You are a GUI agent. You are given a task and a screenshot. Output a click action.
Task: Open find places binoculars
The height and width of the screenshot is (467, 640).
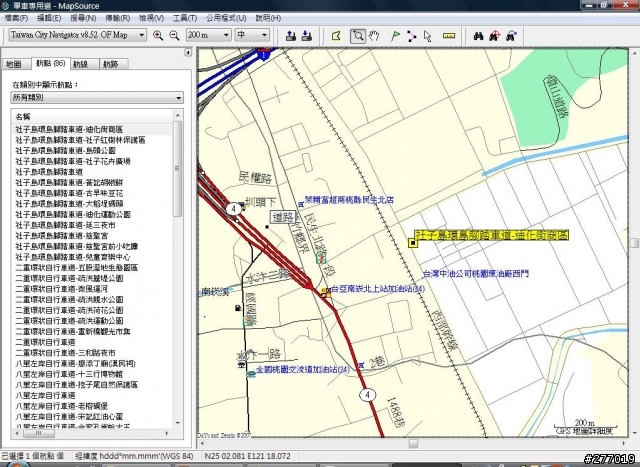pyautogui.click(x=478, y=36)
